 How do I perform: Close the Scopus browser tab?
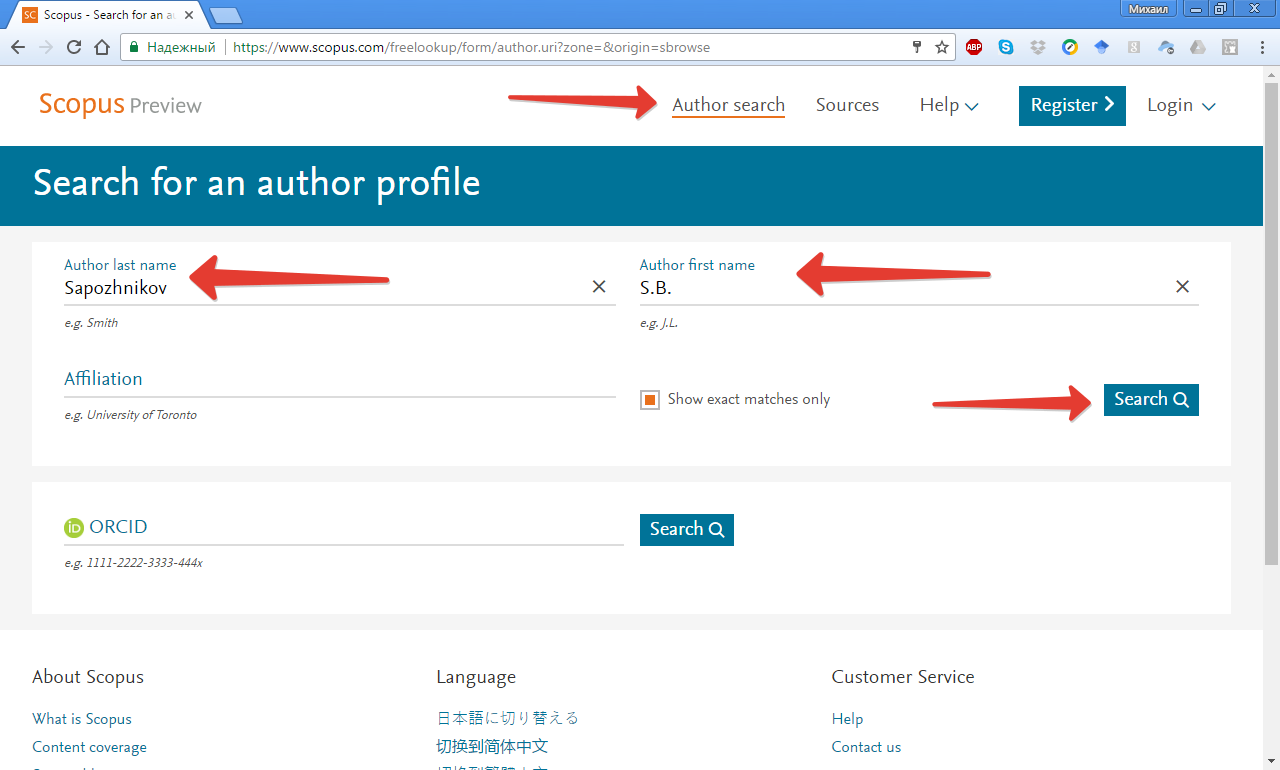(x=189, y=15)
